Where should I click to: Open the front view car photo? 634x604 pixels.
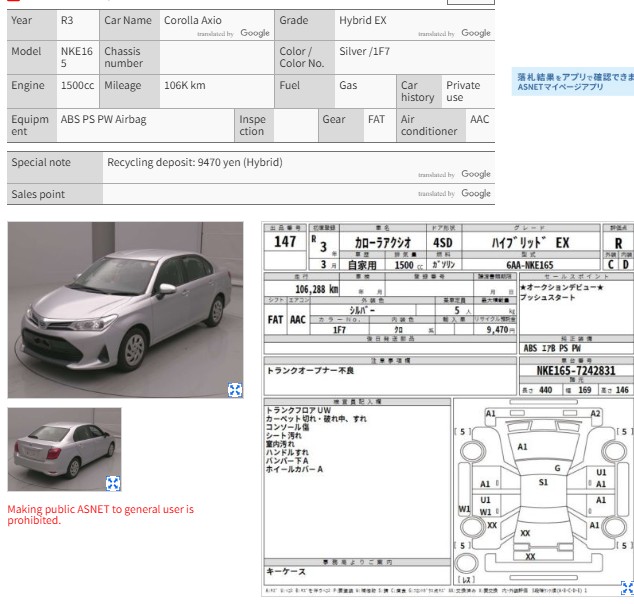125,310
